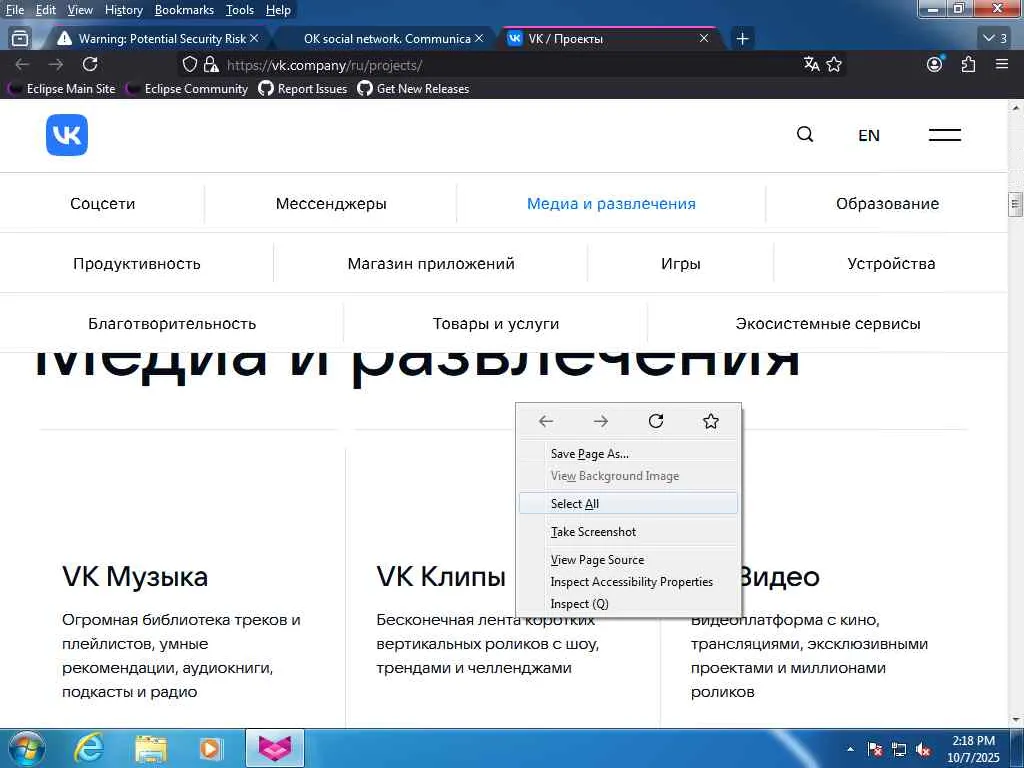Screen dimensions: 1024x768
Task: Open the Firefox application menu icon
Action: point(1002,64)
